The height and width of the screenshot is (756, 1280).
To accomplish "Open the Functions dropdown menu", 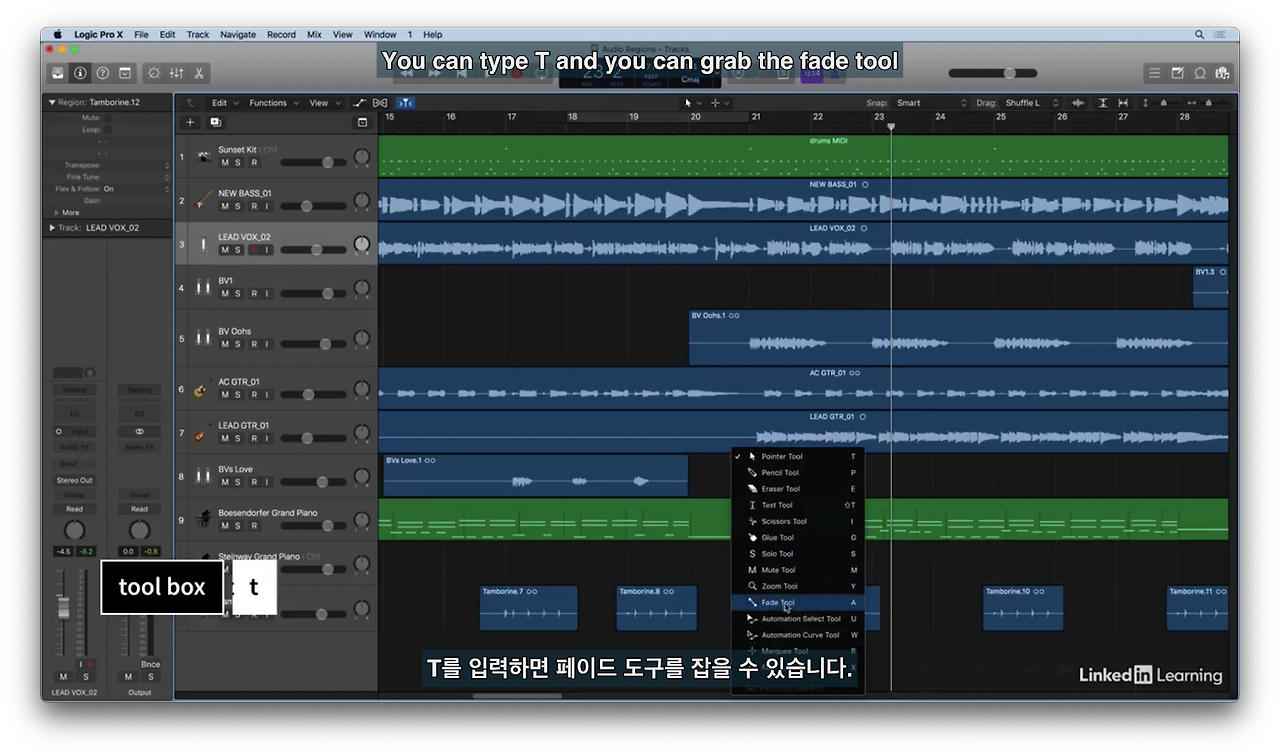I will (272, 103).
